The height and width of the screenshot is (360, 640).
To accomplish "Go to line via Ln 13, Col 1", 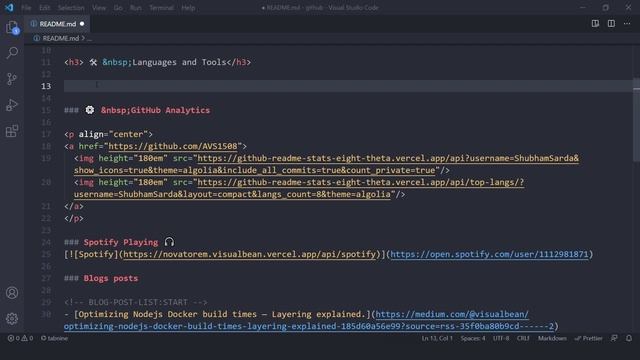I will tap(437, 338).
